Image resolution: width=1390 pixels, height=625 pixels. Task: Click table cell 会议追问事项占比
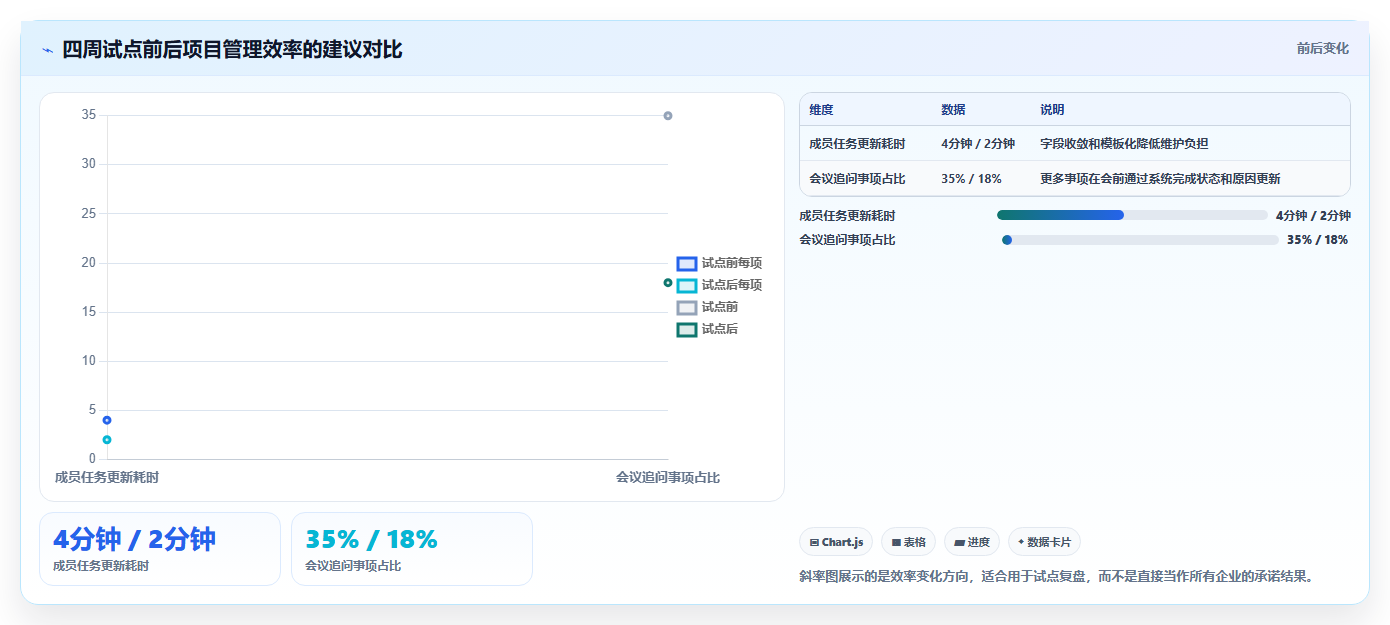tap(857, 179)
